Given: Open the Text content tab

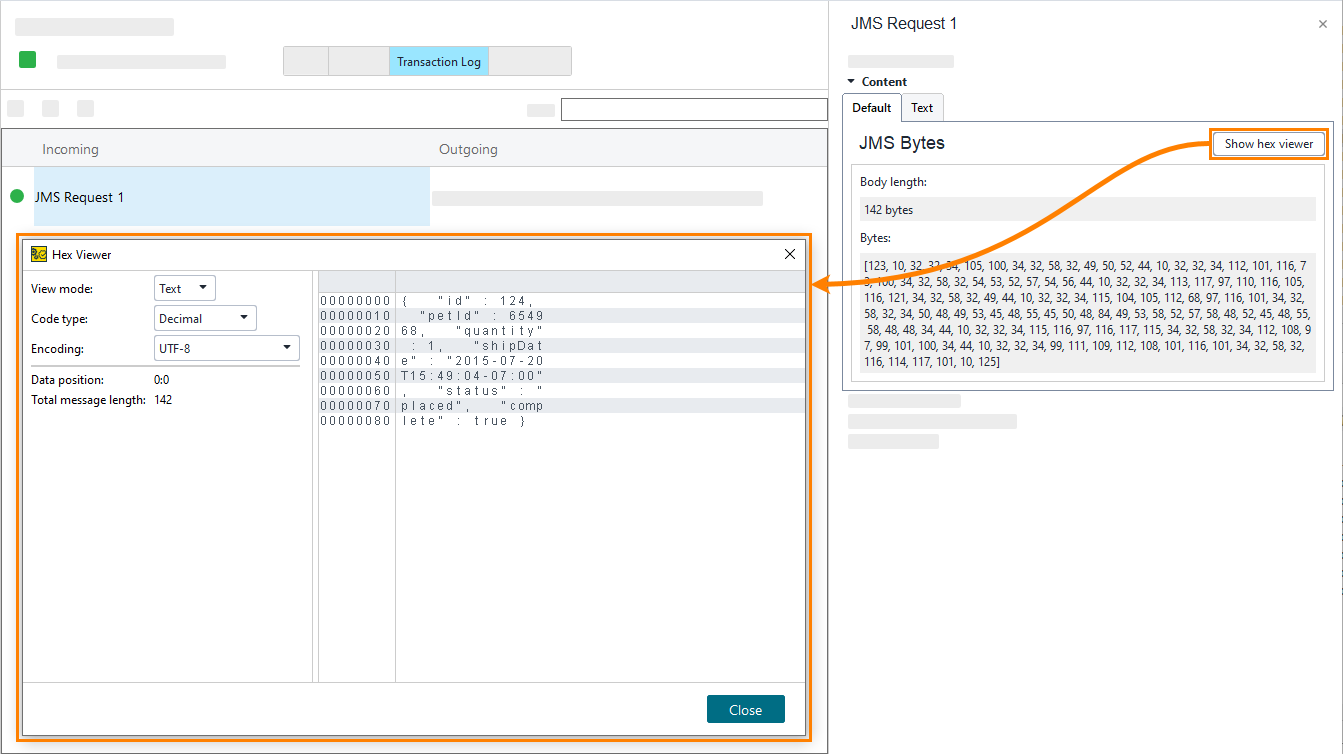Looking at the screenshot, I should pos(922,108).
